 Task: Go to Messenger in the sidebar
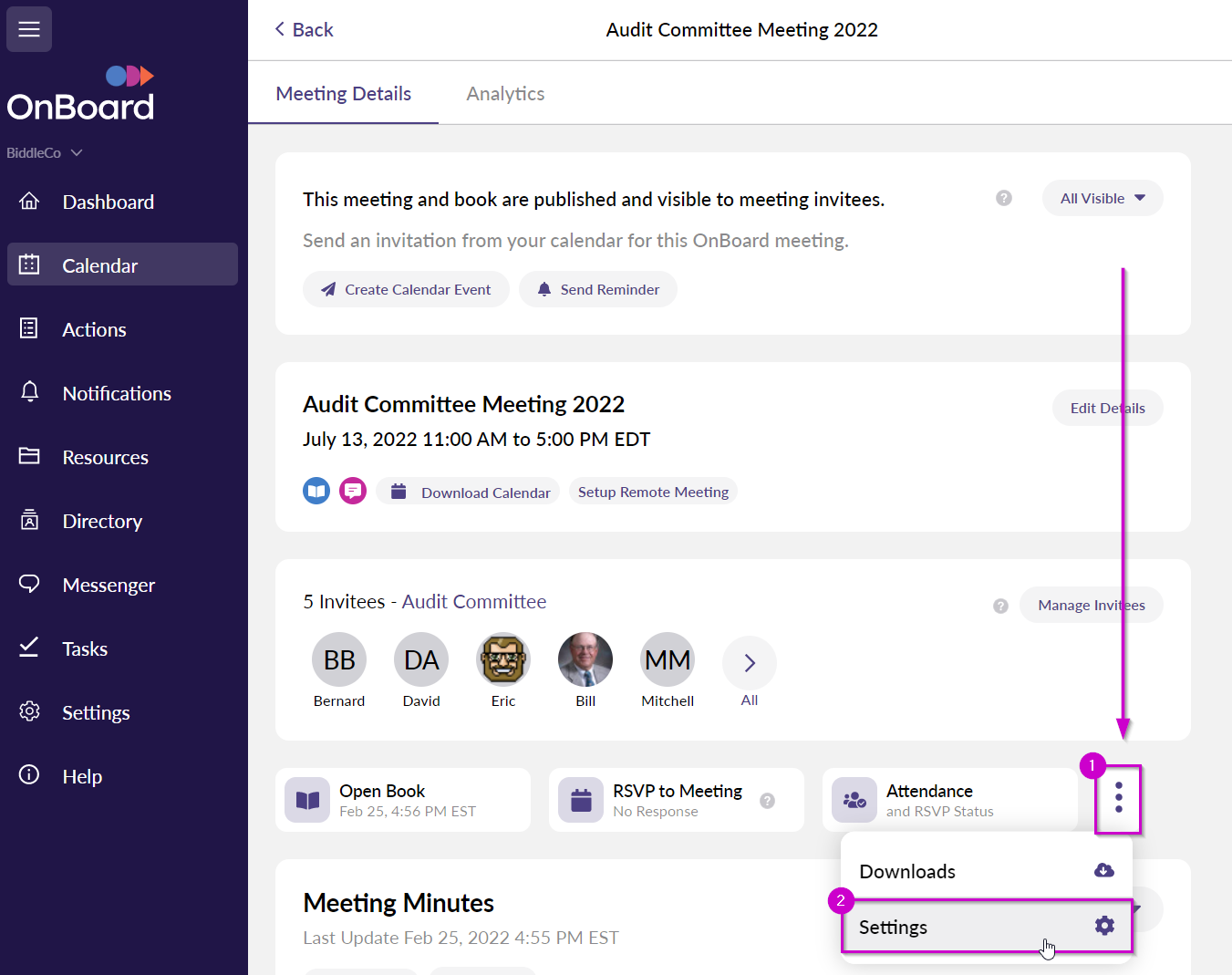(109, 586)
